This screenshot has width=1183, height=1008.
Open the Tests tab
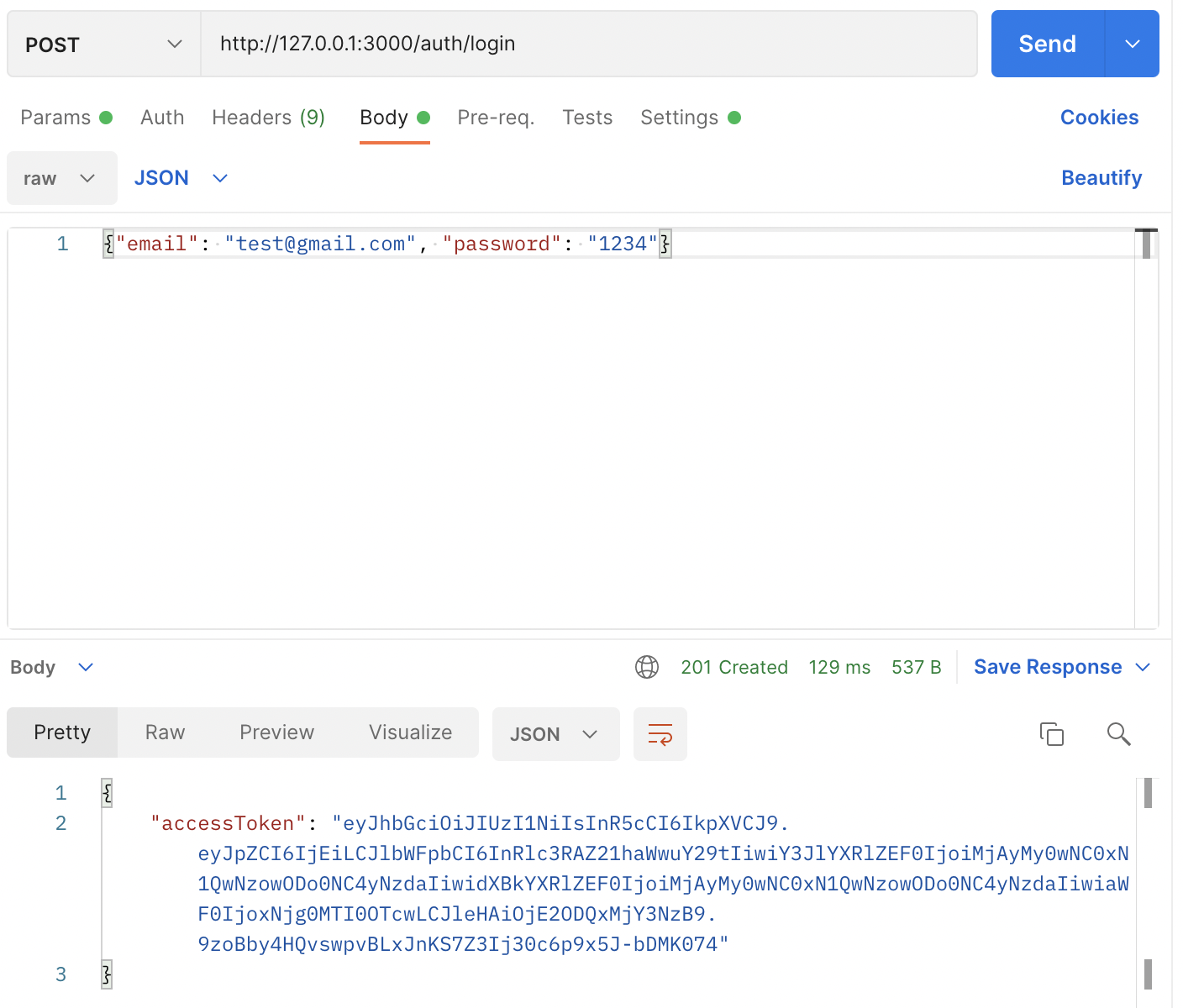[x=587, y=118]
